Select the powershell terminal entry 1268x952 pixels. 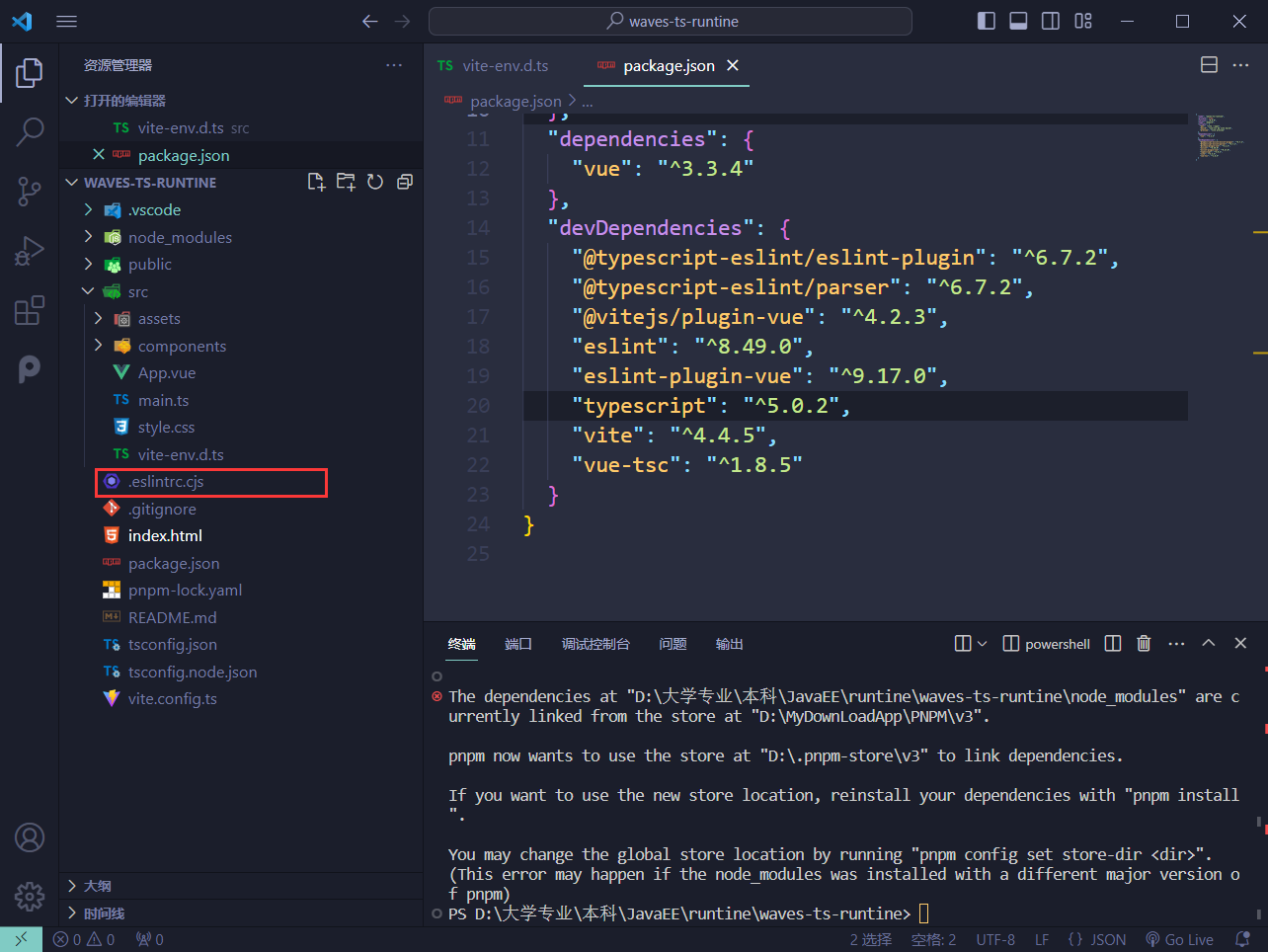click(x=1047, y=644)
